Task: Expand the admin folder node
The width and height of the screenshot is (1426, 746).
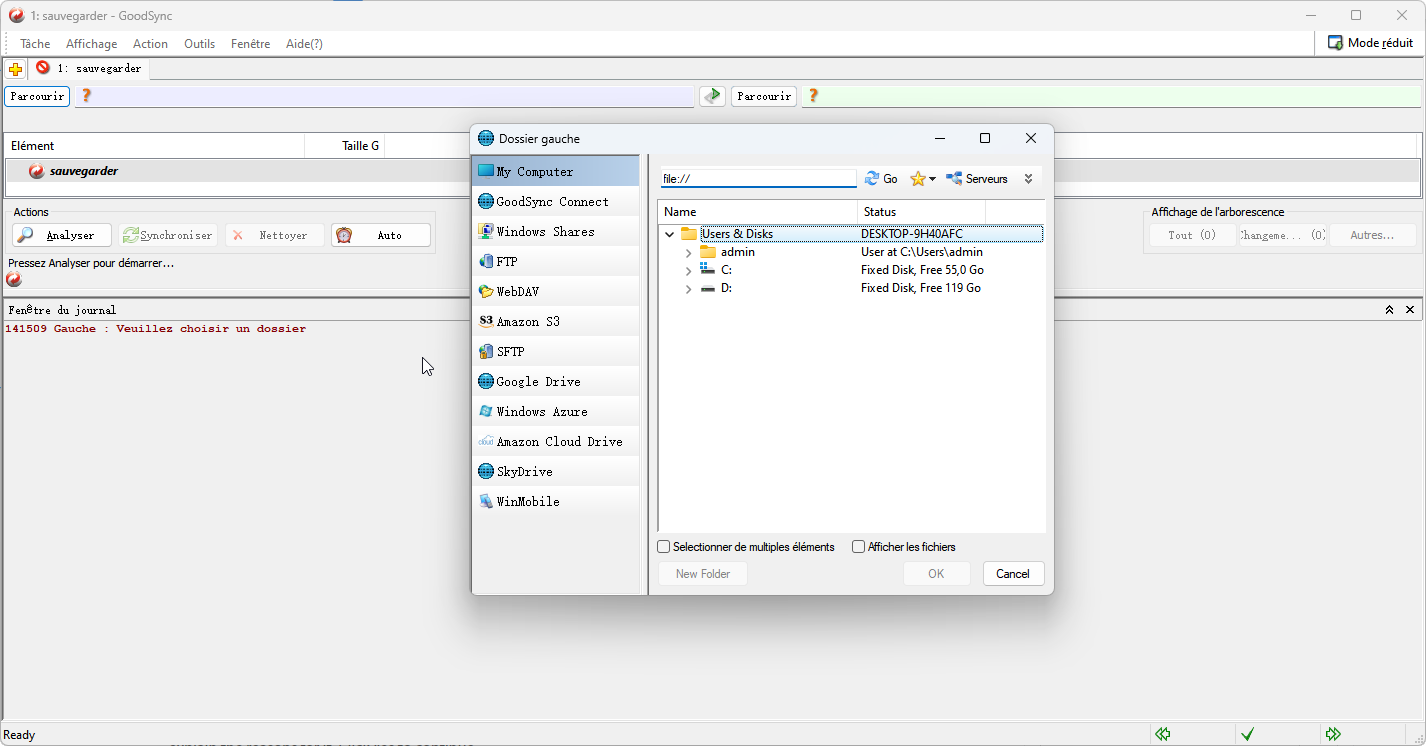Action: point(688,252)
